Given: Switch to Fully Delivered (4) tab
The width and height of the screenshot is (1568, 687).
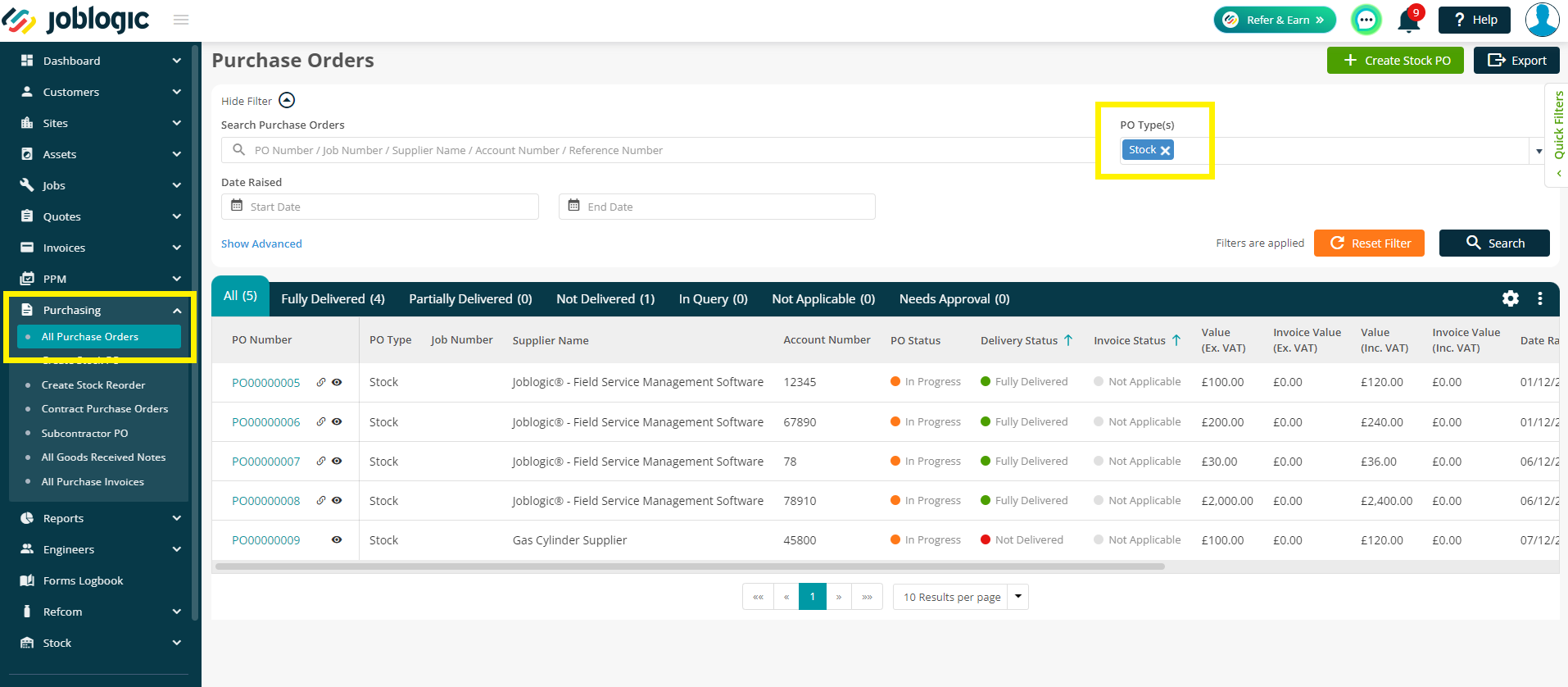Looking at the screenshot, I should (333, 299).
